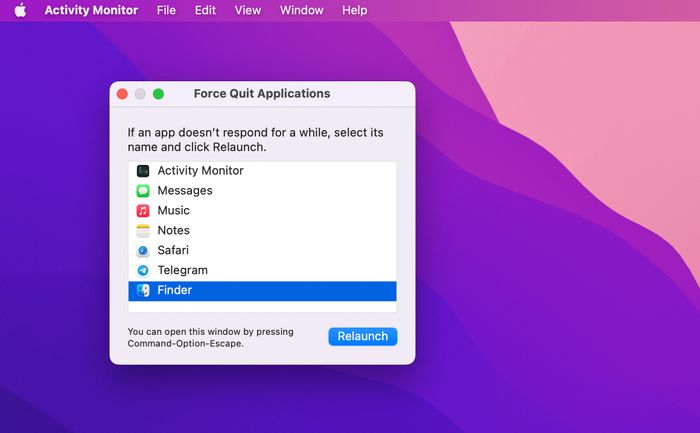This screenshot has height=433, width=700.
Task: Open the Activity Monitor application menu
Action: click(x=91, y=10)
